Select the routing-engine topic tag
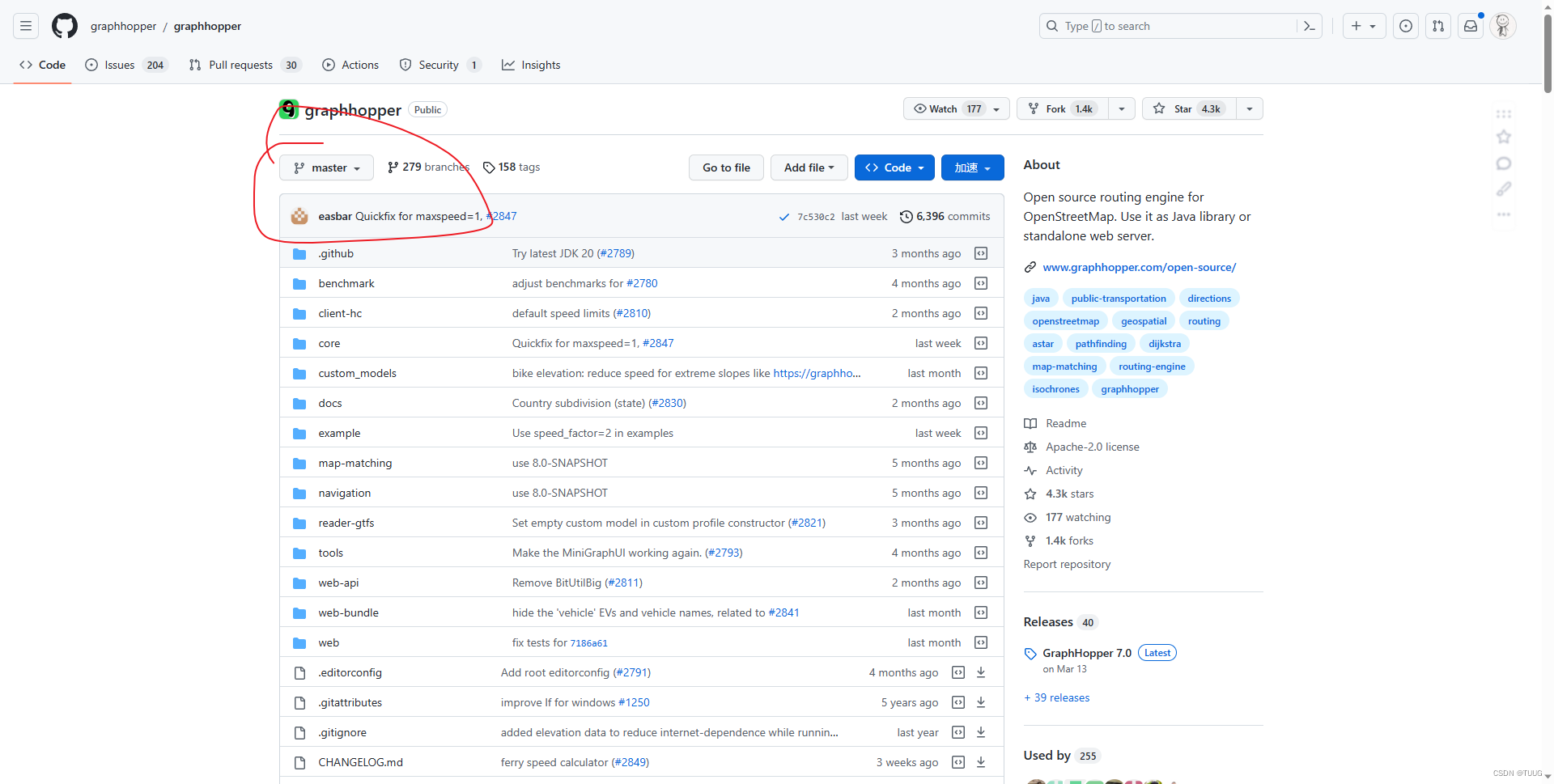This screenshot has width=1554, height=784. (1152, 367)
